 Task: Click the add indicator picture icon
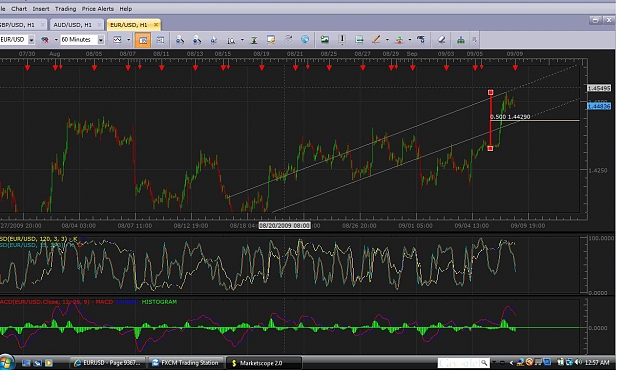(325, 39)
